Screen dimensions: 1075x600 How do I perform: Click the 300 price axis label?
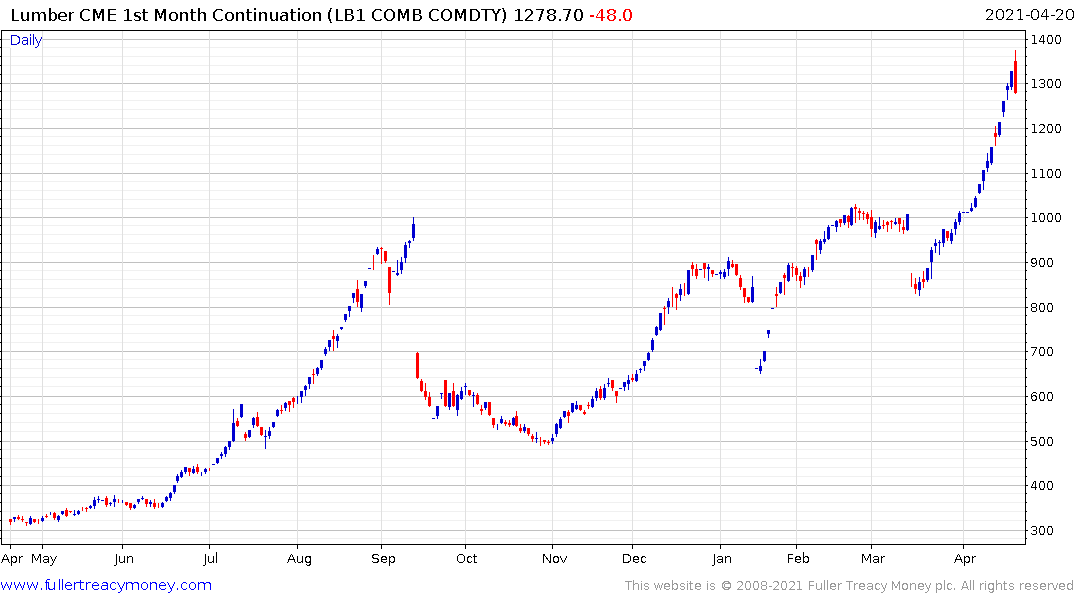(x=1042, y=531)
